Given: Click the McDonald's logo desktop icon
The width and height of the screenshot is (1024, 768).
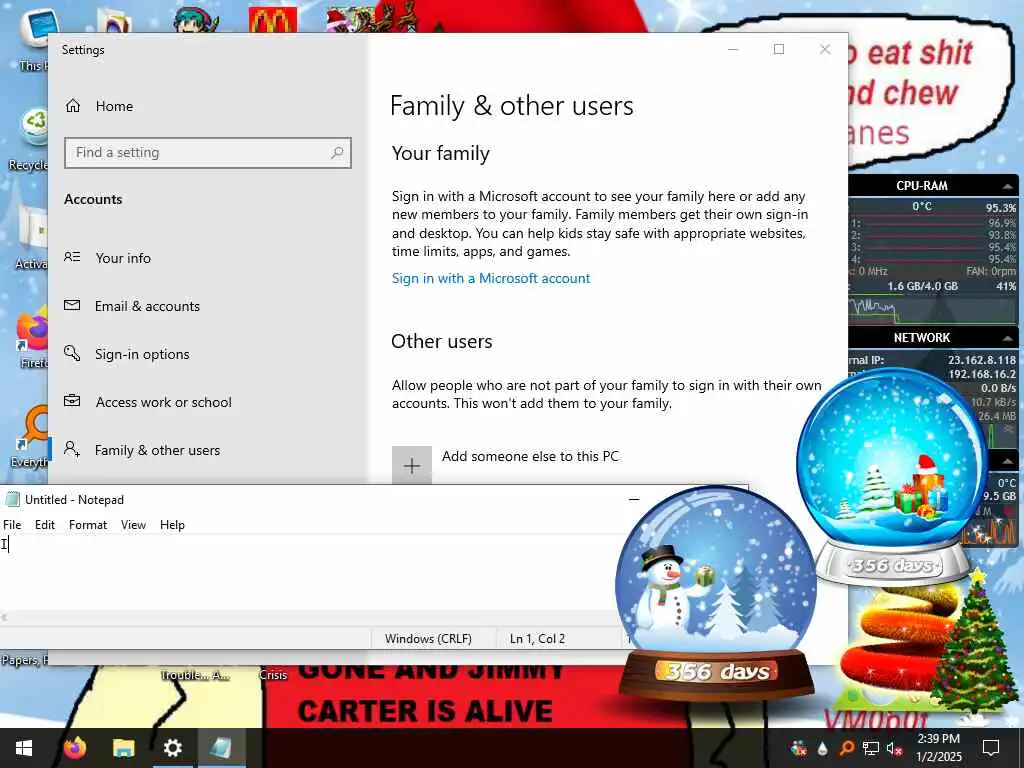Looking at the screenshot, I should click(273, 20).
